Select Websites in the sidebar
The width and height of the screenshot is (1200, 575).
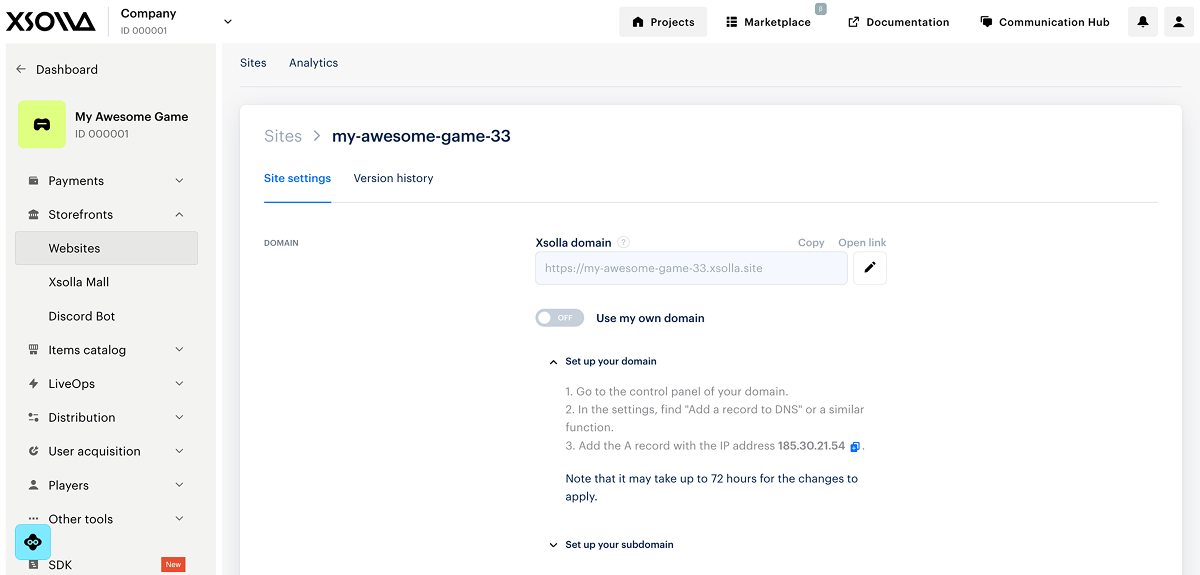[x=106, y=248]
